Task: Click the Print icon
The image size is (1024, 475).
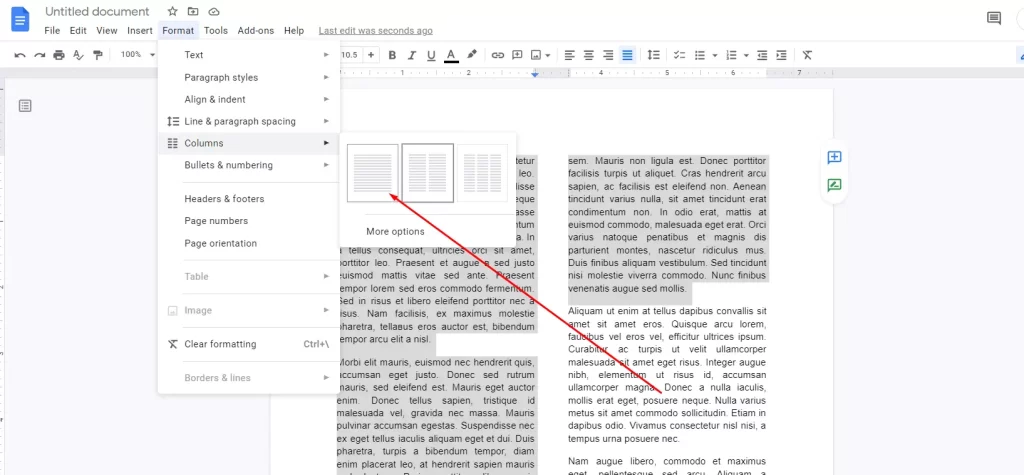Action: pyautogui.click(x=59, y=55)
